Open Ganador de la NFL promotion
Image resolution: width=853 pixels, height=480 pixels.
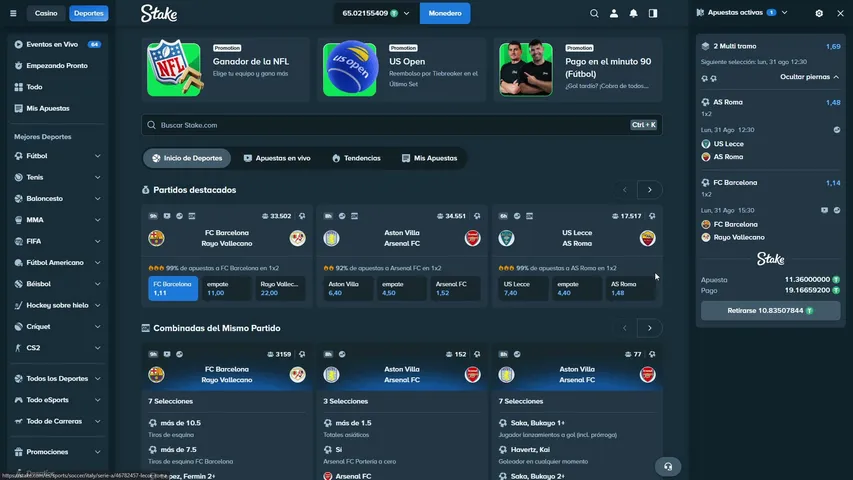pos(225,69)
